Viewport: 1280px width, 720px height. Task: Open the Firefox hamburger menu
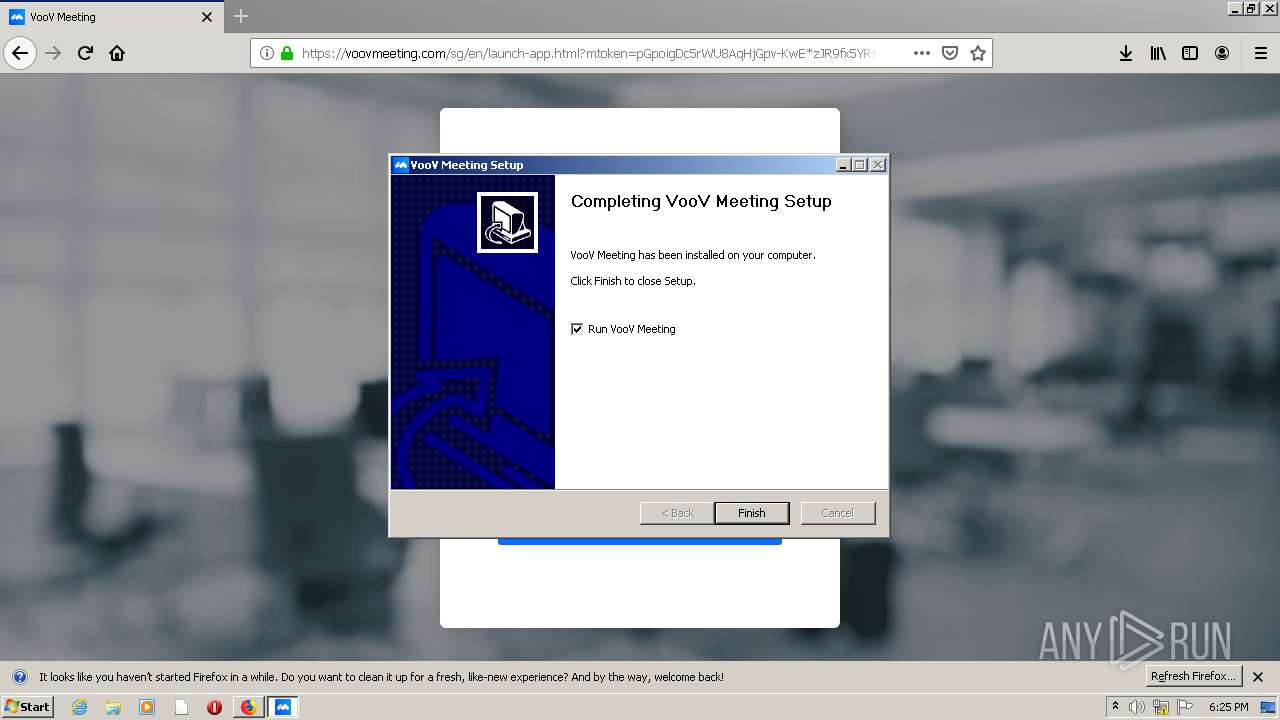click(1261, 53)
